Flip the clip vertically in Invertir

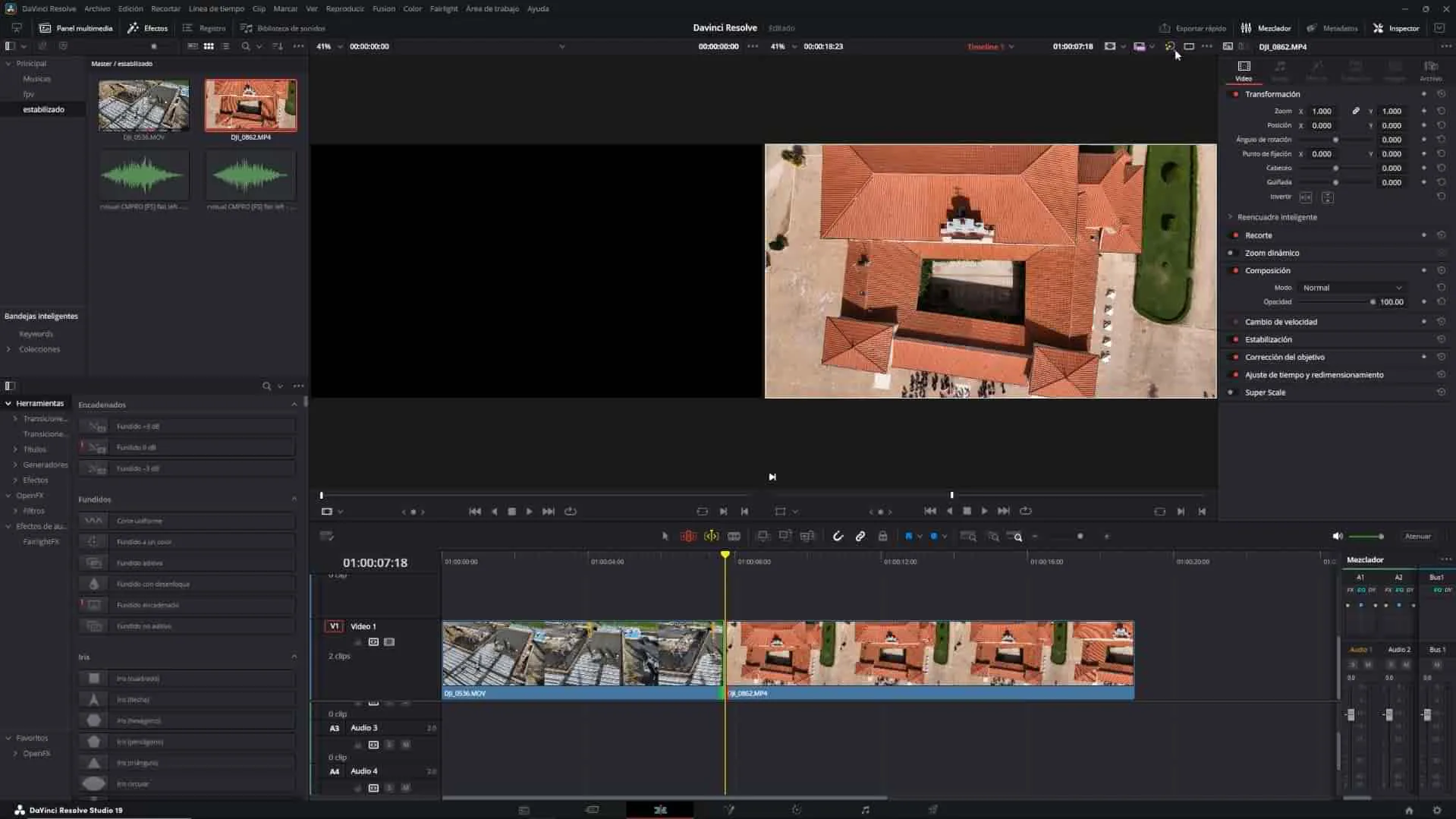pyautogui.click(x=1327, y=197)
